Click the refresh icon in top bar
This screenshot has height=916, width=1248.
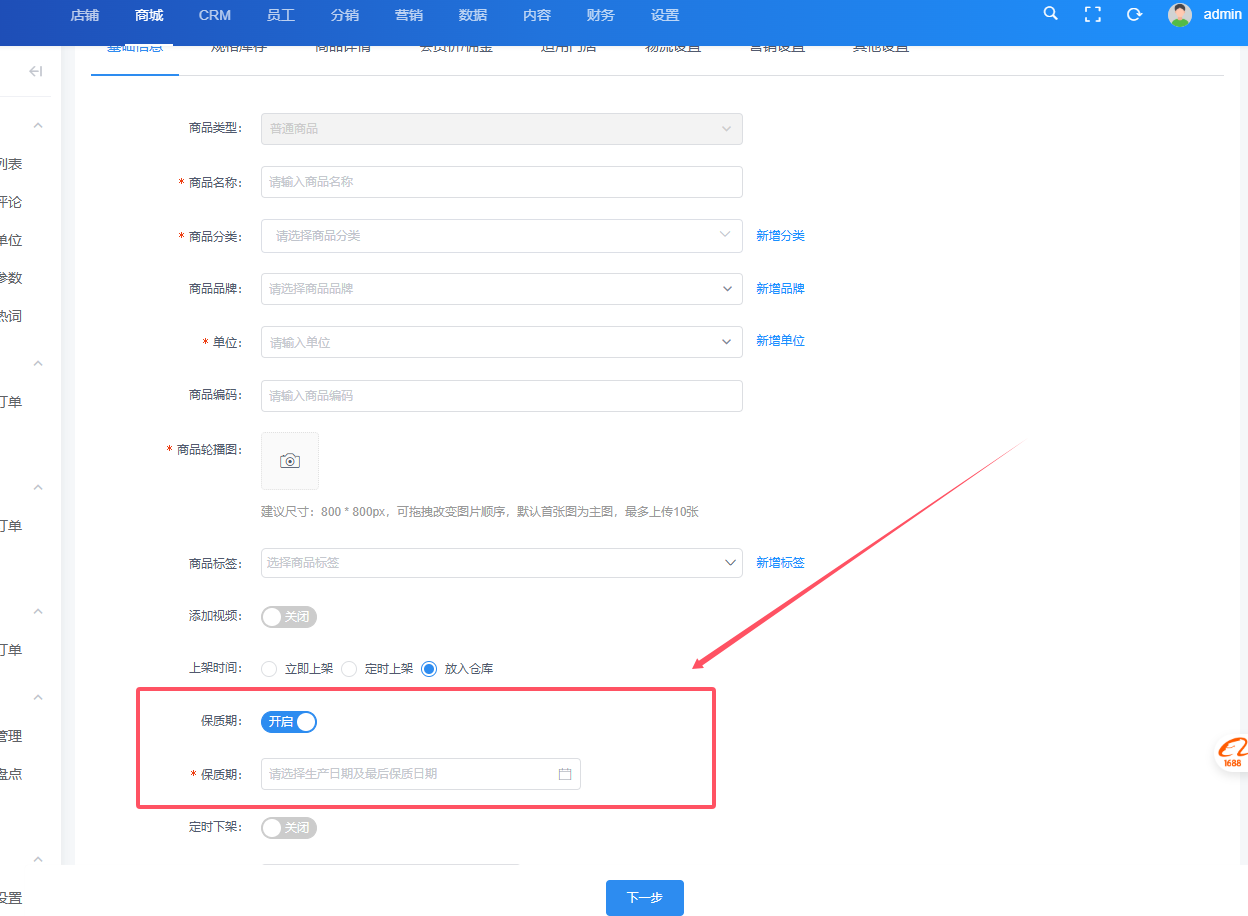pyautogui.click(x=1134, y=14)
